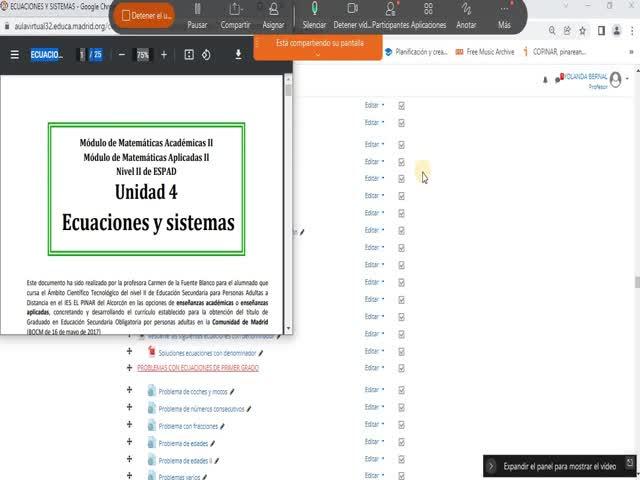
Task: Open Más options in meeting toolbar
Action: [x=504, y=16]
